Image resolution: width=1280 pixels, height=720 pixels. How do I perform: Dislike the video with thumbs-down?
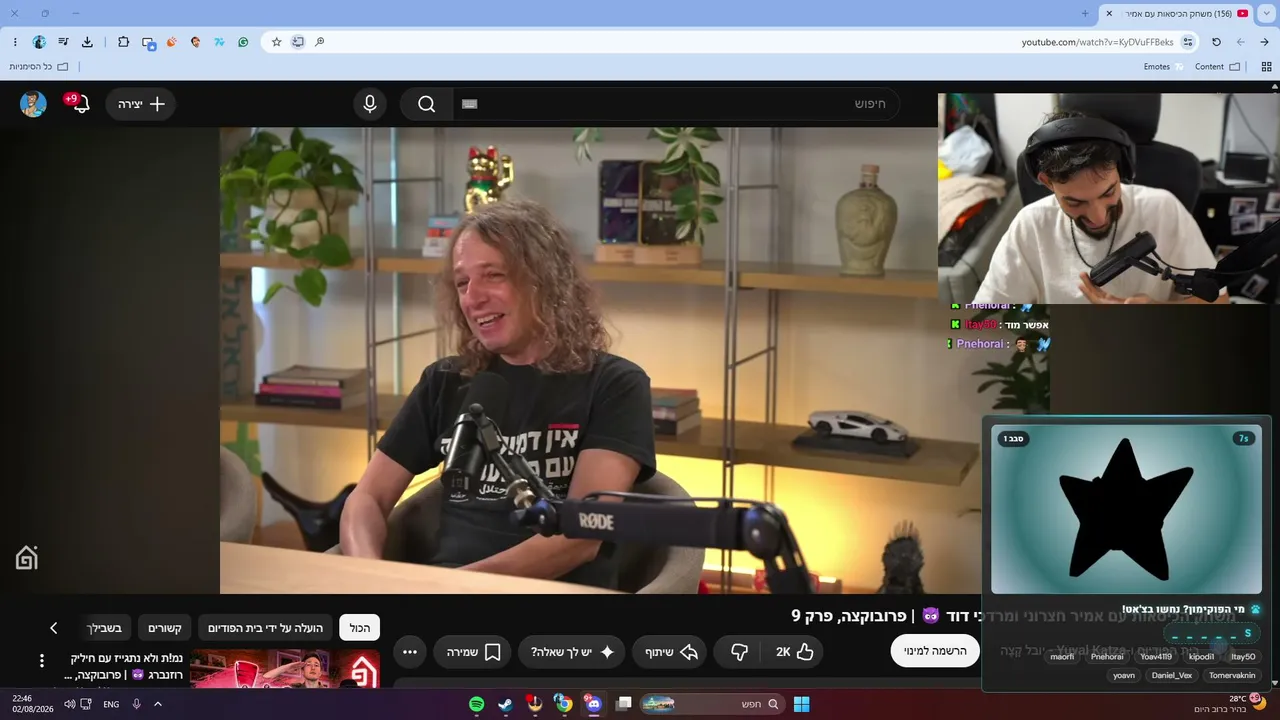click(739, 652)
